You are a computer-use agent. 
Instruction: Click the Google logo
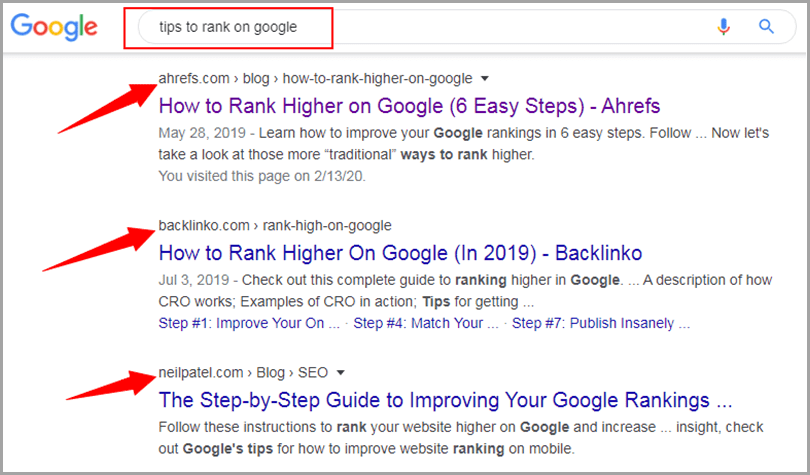(54, 27)
